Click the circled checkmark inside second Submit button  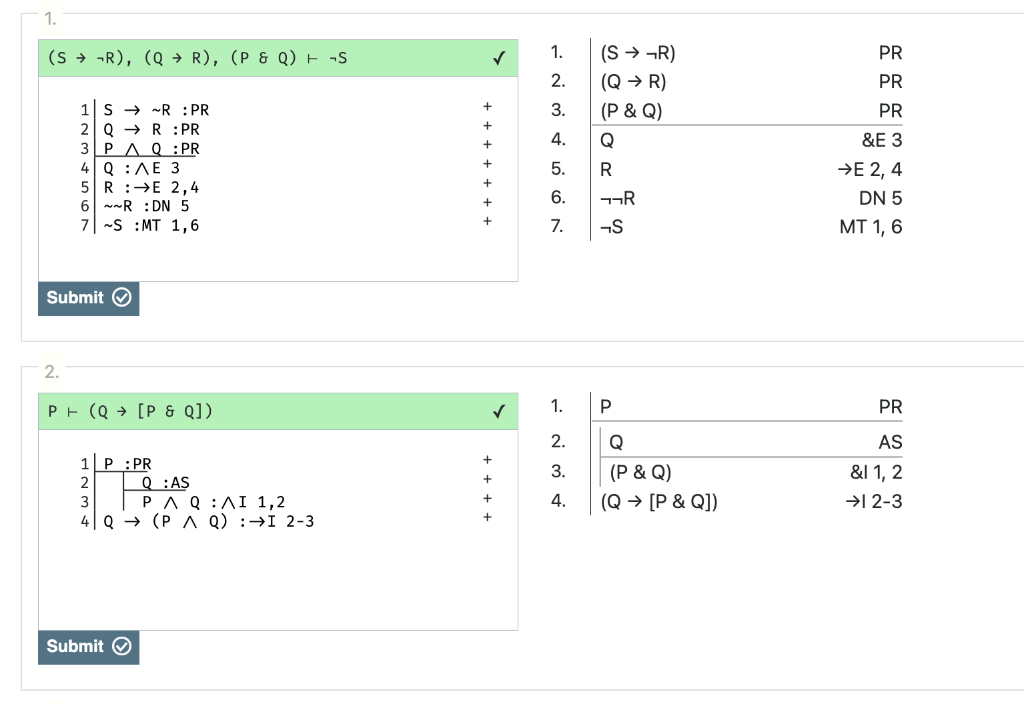click(120, 648)
